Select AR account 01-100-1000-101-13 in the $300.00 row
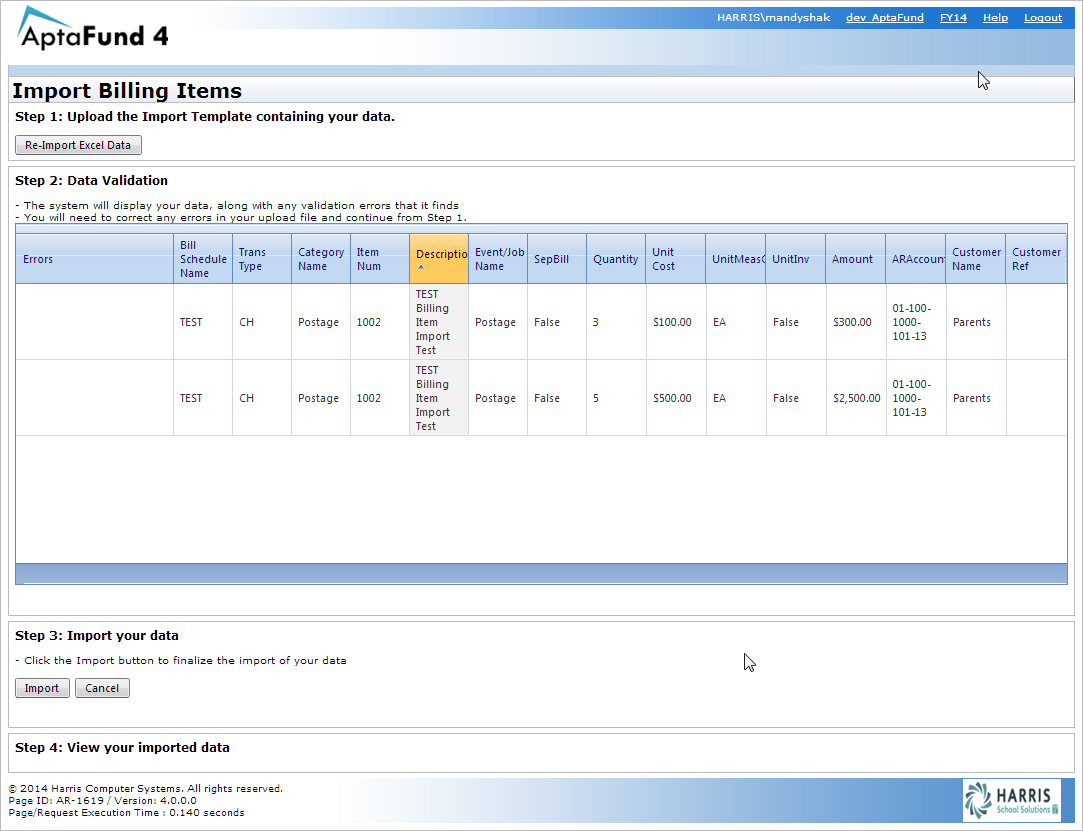1083x831 pixels. click(x=916, y=322)
